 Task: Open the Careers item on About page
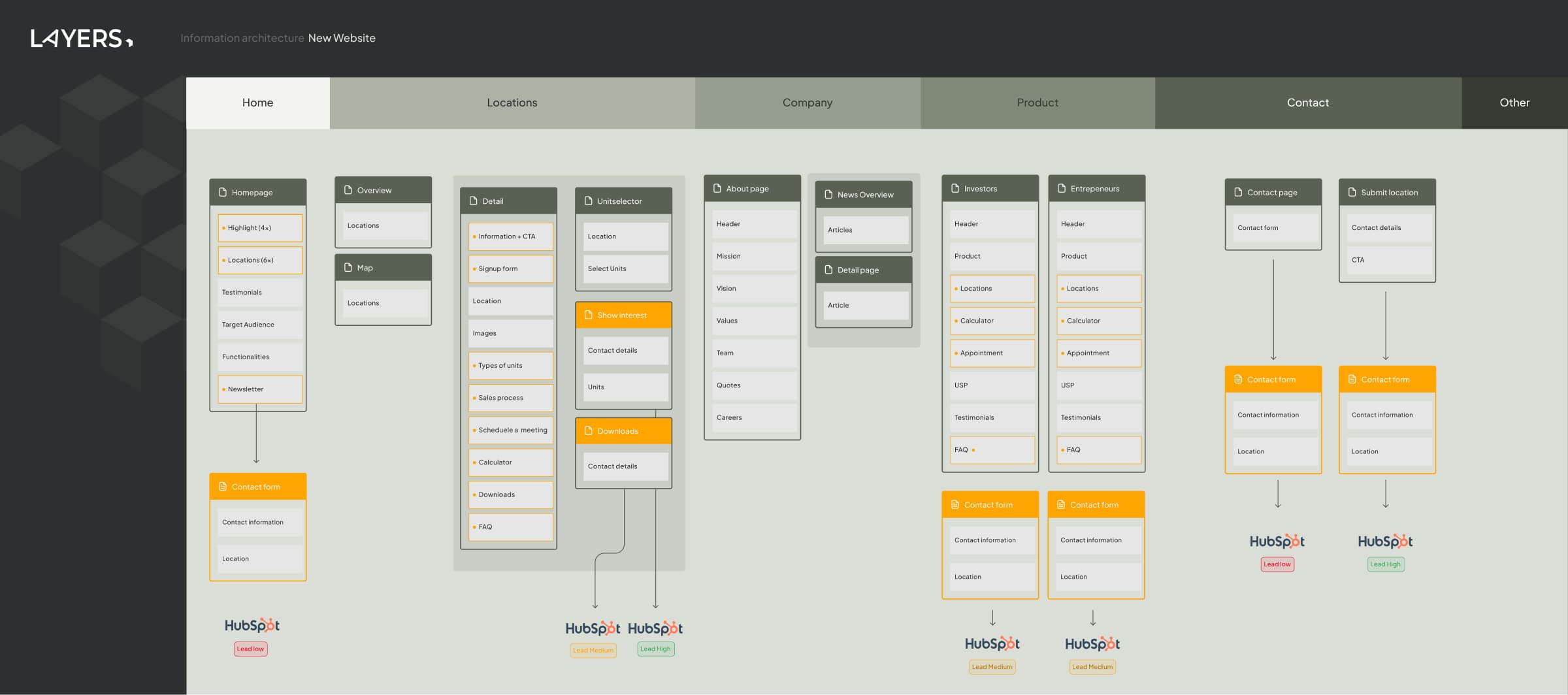pos(752,417)
